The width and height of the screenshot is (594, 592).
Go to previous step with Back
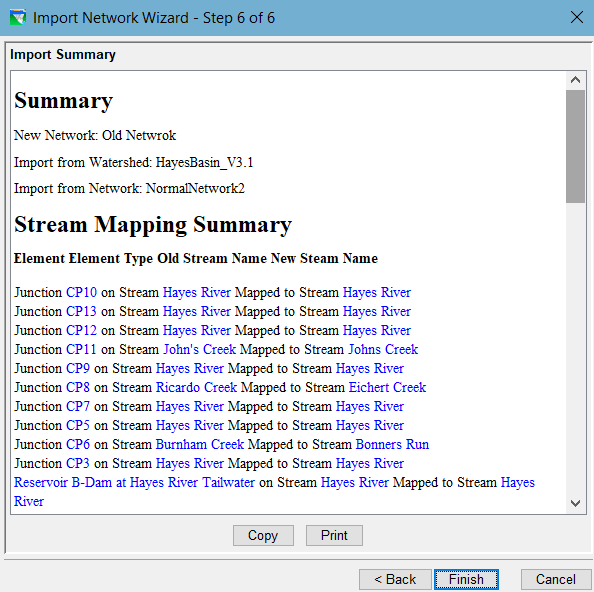pyautogui.click(x=395, y=579)
